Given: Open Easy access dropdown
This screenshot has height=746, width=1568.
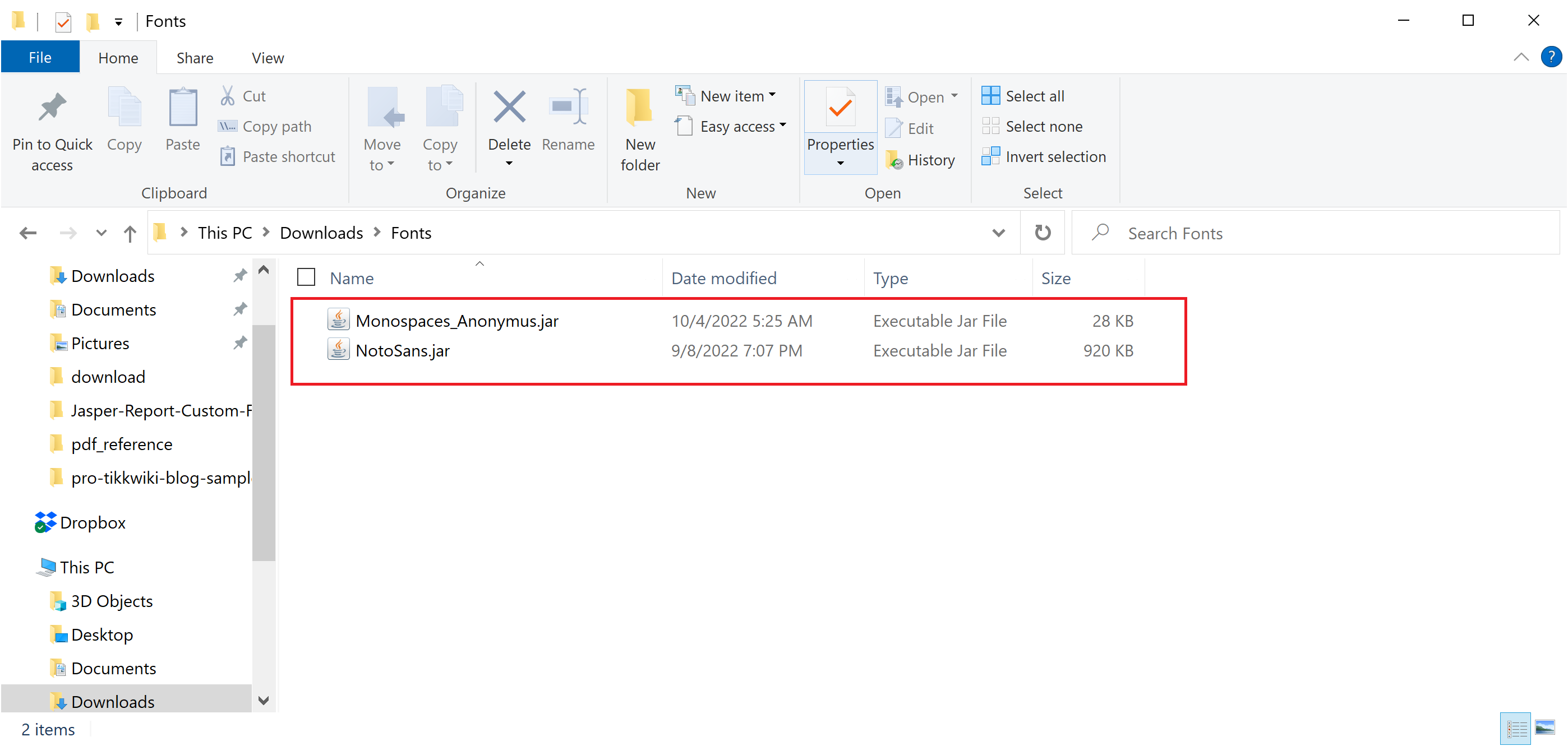Looking at the screenshot, I should point(730,127).
